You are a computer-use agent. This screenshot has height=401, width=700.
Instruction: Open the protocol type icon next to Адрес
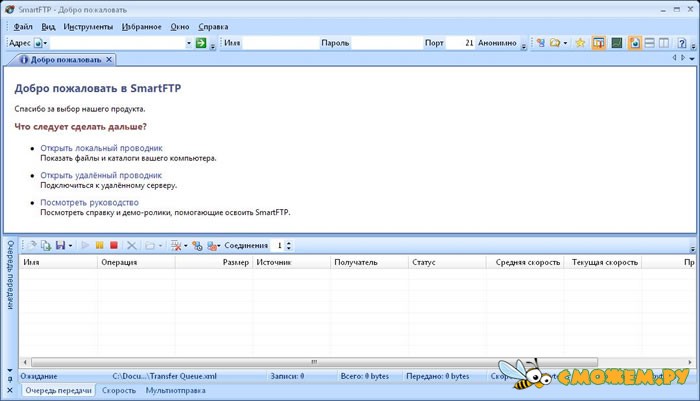(x=38, y=43)
